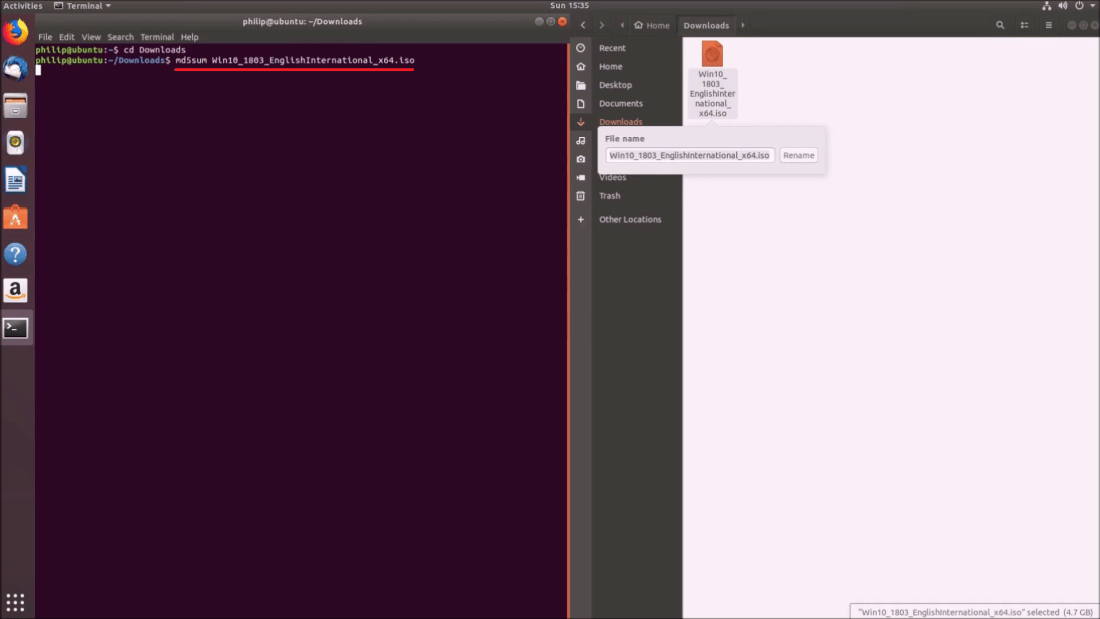Screen dimensions: 1100x619
Task: Open the Terminal Search menu
Action: click(x=120, y=37)
